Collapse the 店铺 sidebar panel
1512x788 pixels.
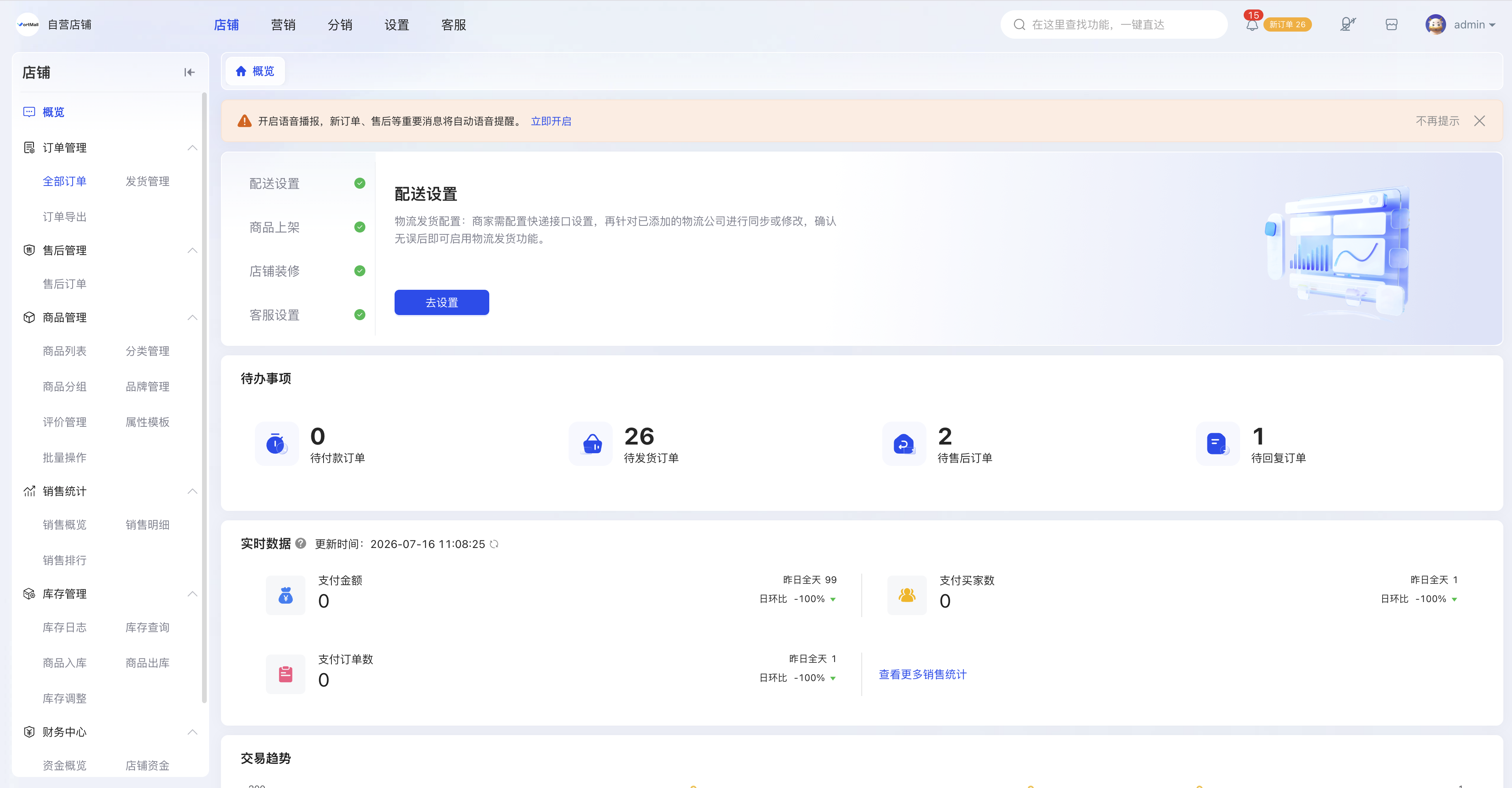click(189, 72)
